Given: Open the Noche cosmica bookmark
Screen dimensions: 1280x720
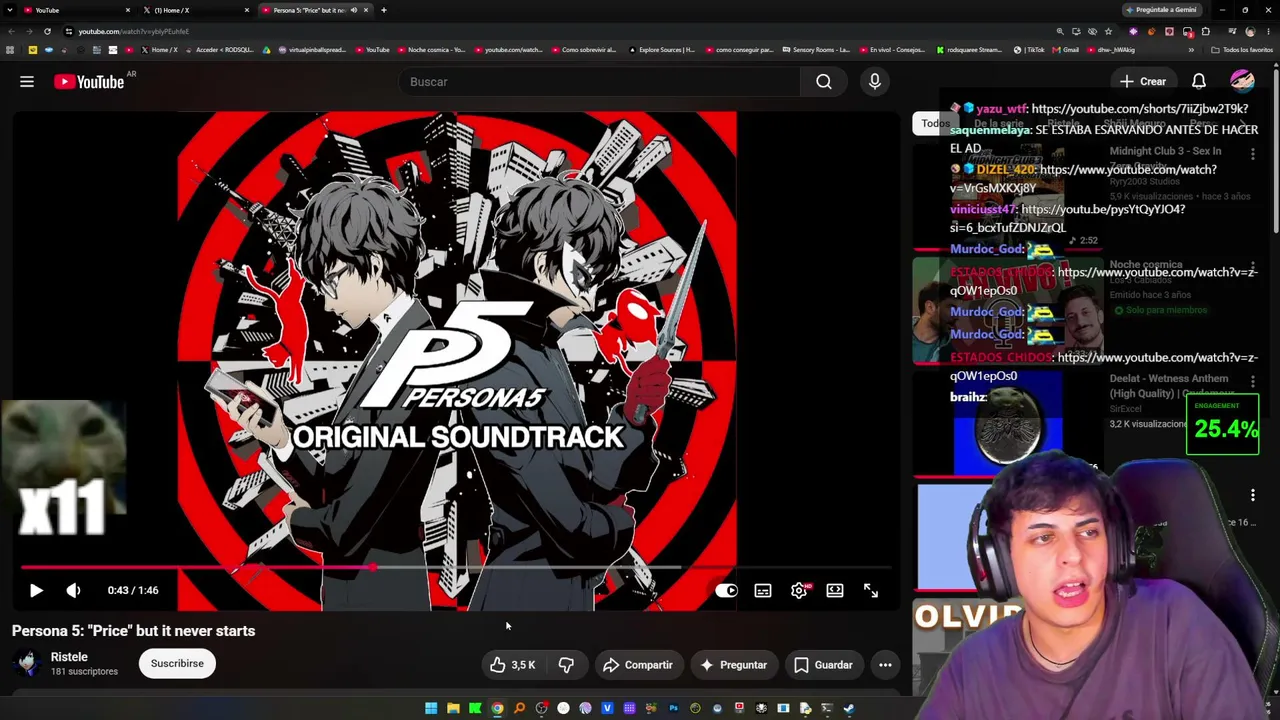Looking at the screenshot, I should 432,50.
